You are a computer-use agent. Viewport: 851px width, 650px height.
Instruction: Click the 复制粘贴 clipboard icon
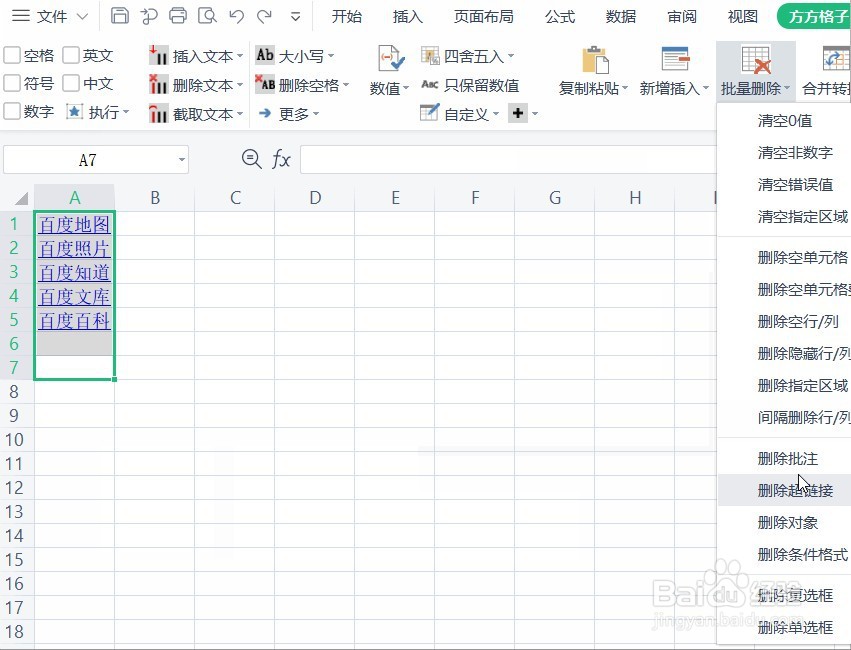pyautogui.click(x=595, y=60)
